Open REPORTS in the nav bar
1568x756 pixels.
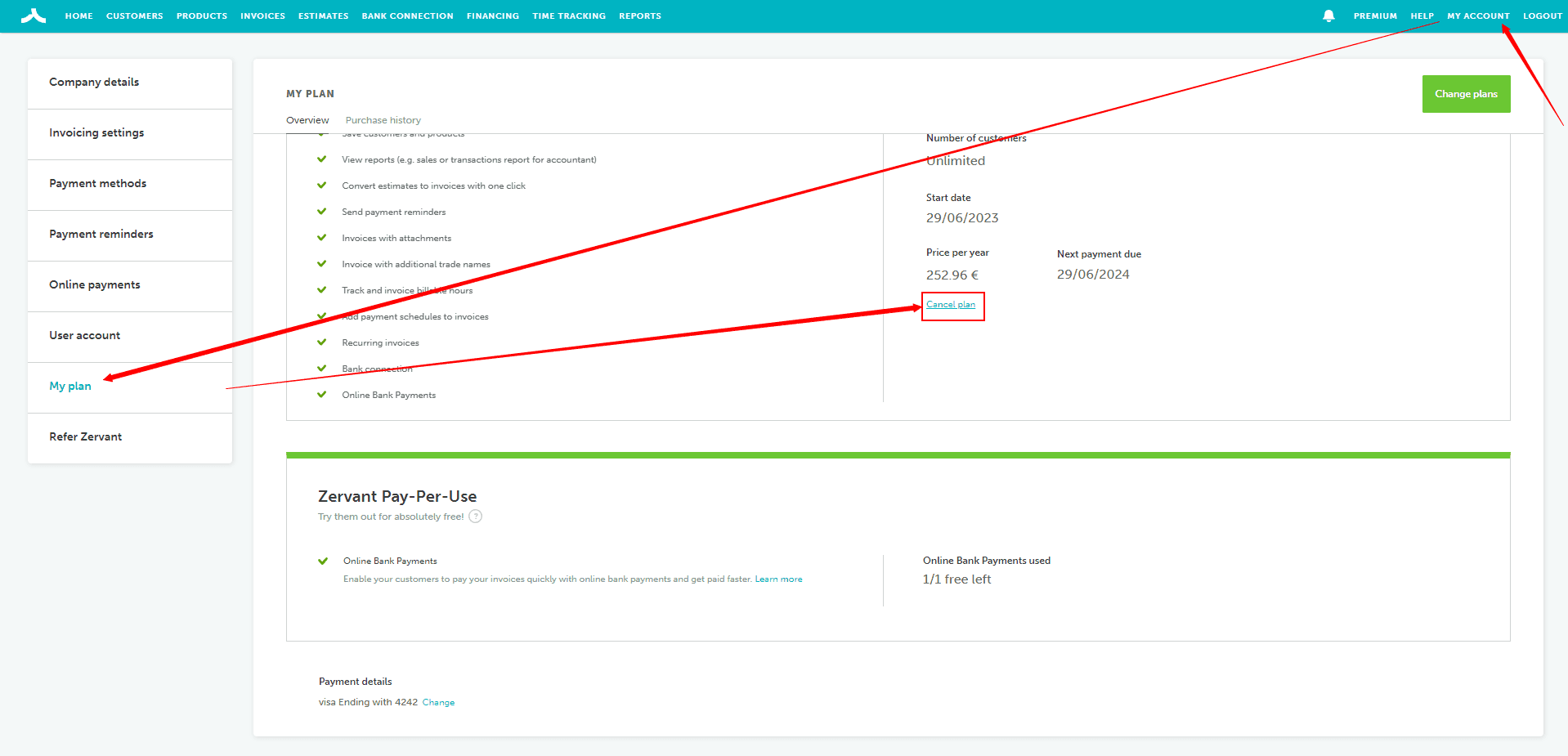point(640,16)
